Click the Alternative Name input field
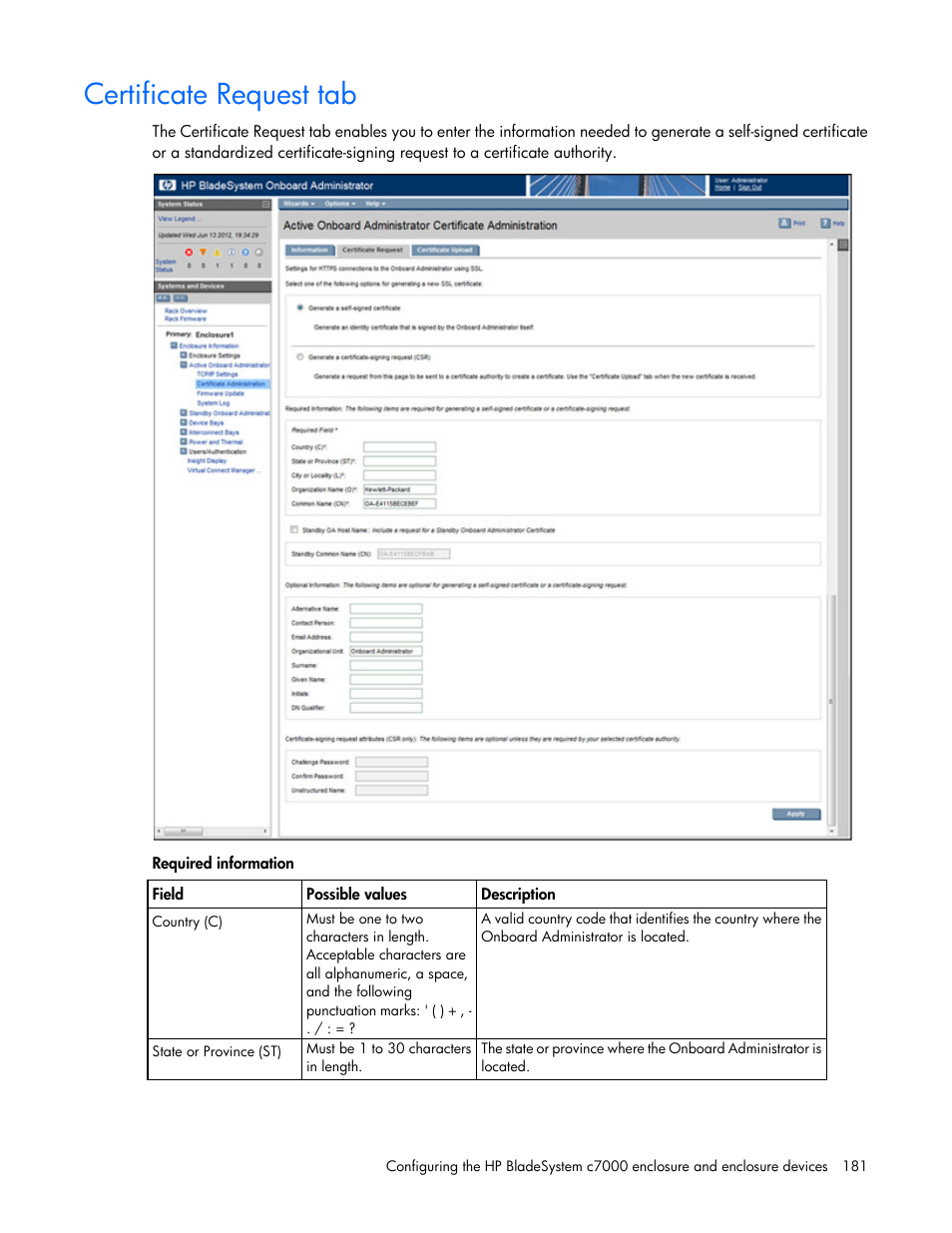The height and width of the screenshot is (1233, 952). click(385, 608)
